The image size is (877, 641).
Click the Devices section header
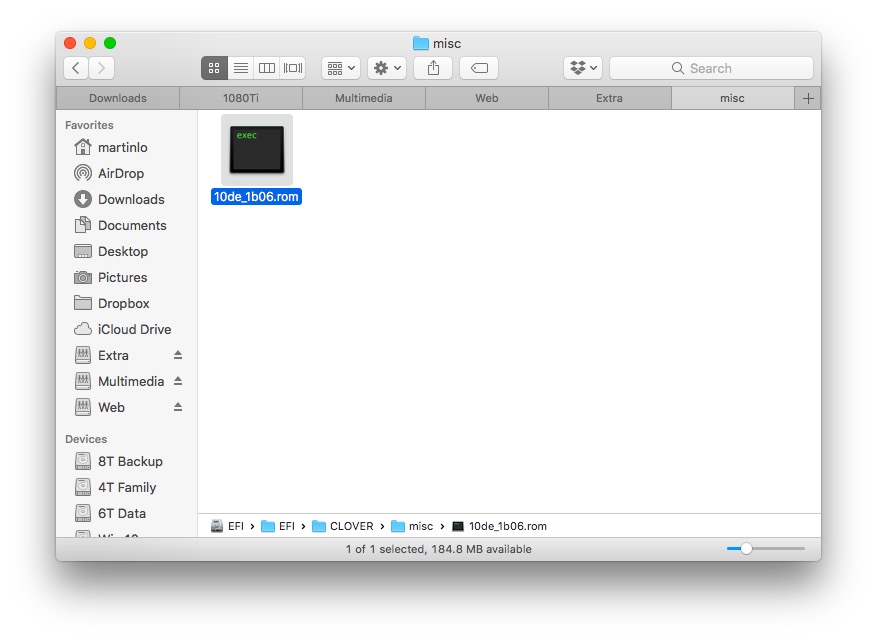pos(86,439)
